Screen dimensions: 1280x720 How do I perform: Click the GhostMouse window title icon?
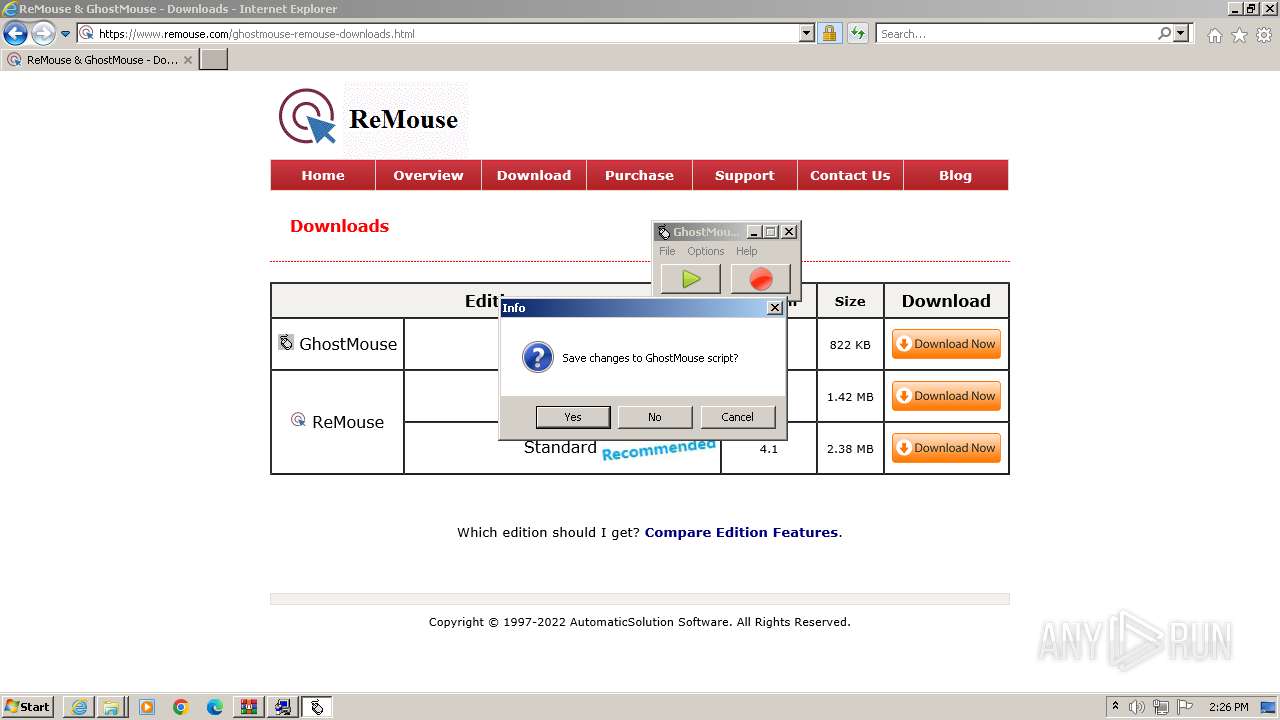[664, 232]
